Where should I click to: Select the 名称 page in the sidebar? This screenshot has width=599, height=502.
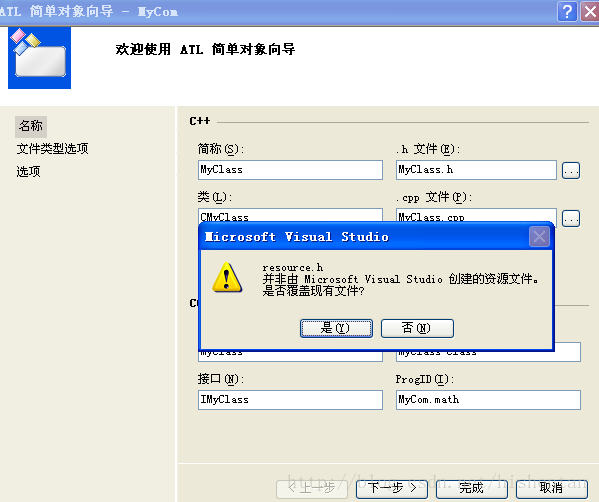point(31,126)
